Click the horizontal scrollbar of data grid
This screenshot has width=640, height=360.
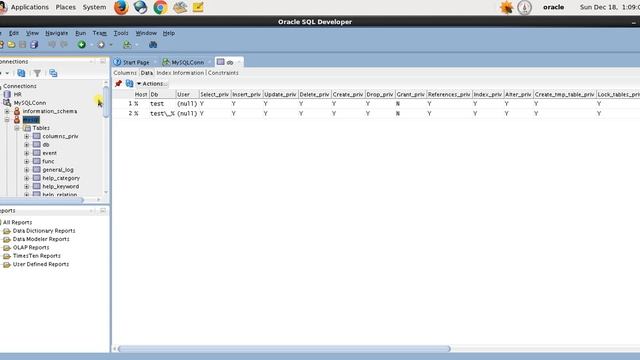[x=284, y=349]
